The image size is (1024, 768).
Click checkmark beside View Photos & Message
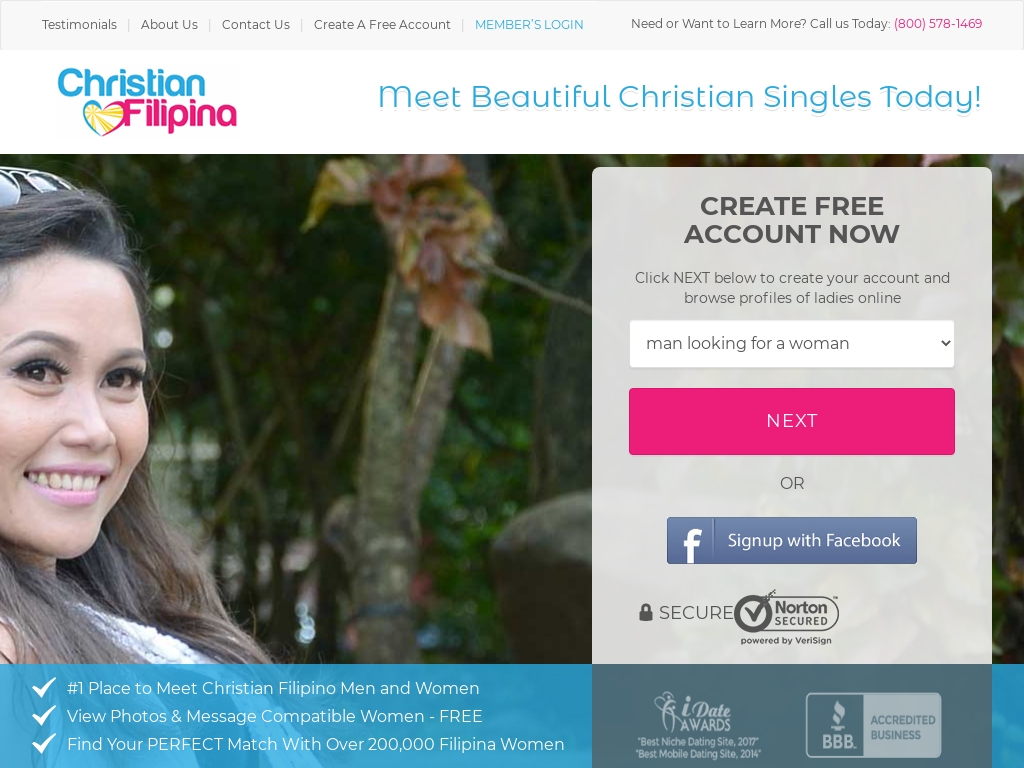[x=44, y=716]
